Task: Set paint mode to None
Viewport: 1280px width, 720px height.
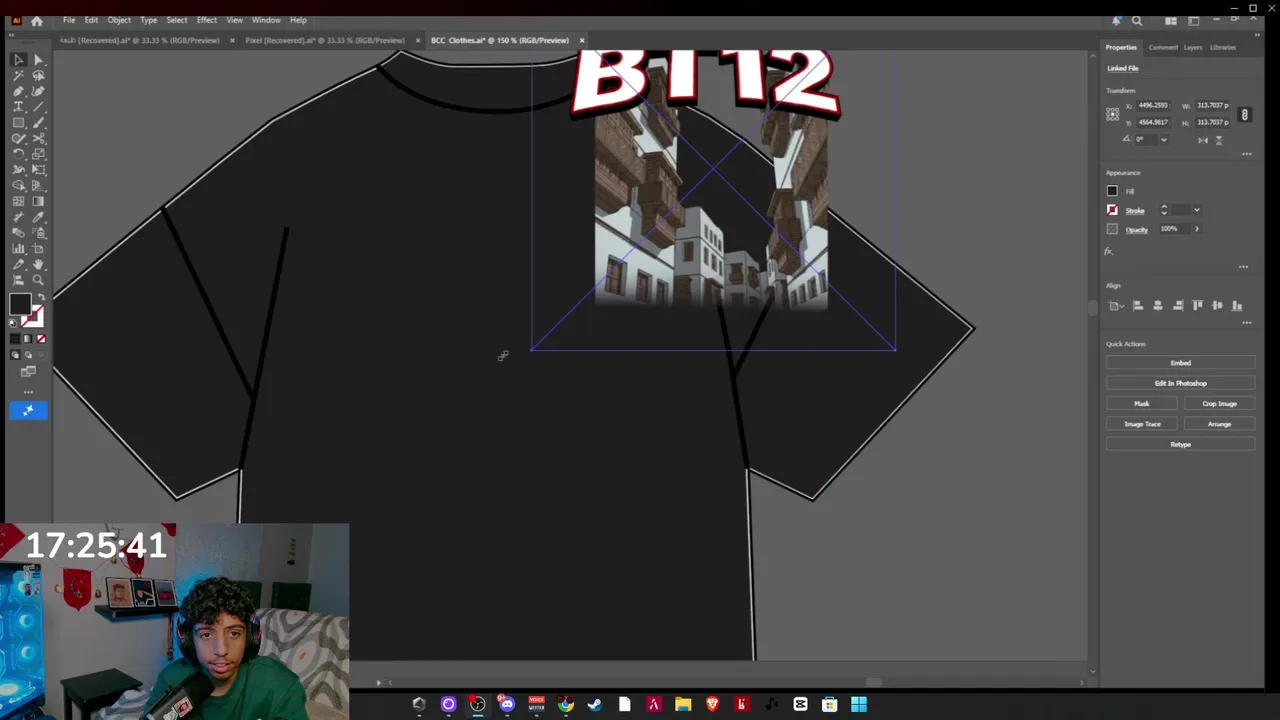Action: tap(41, 339)
